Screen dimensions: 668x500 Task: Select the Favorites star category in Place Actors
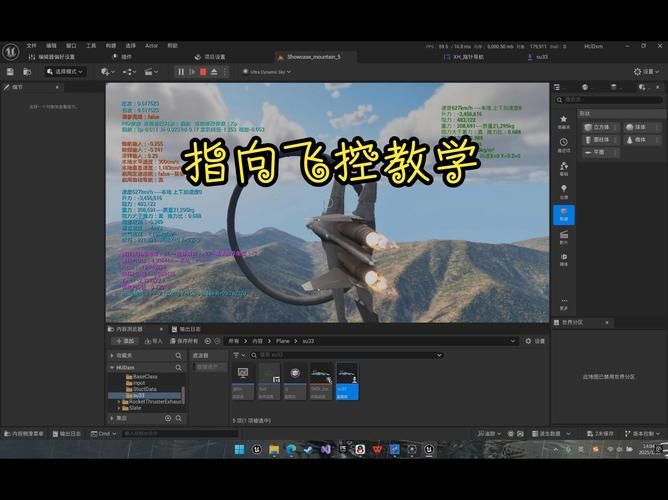564,122
